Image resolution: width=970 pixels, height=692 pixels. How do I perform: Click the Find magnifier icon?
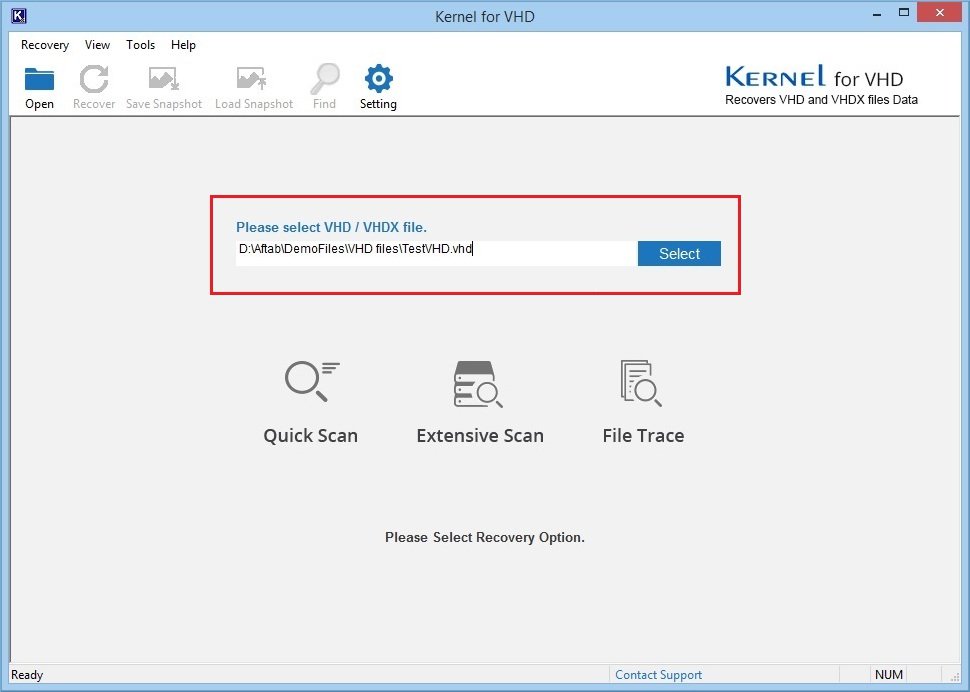(x=325, y=79)
